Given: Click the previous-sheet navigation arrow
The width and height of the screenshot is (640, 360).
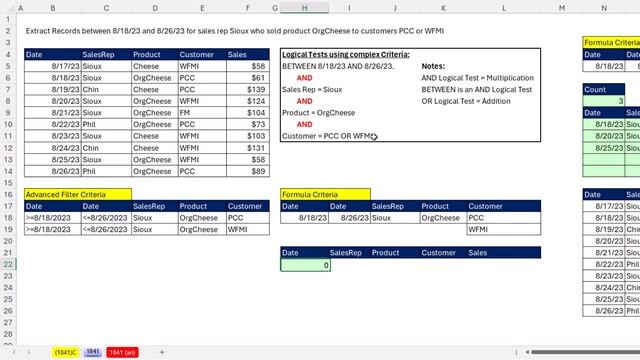Looking at the screenshot, I should pos(14,352).
